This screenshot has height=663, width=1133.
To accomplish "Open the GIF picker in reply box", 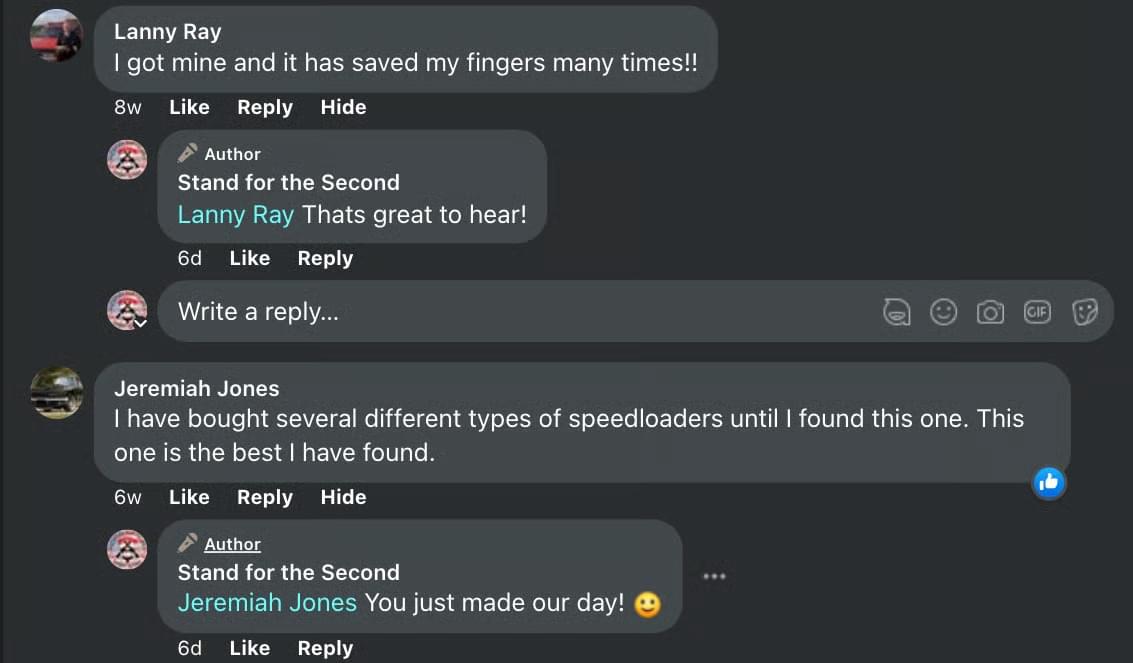I will coord(1037,312).
